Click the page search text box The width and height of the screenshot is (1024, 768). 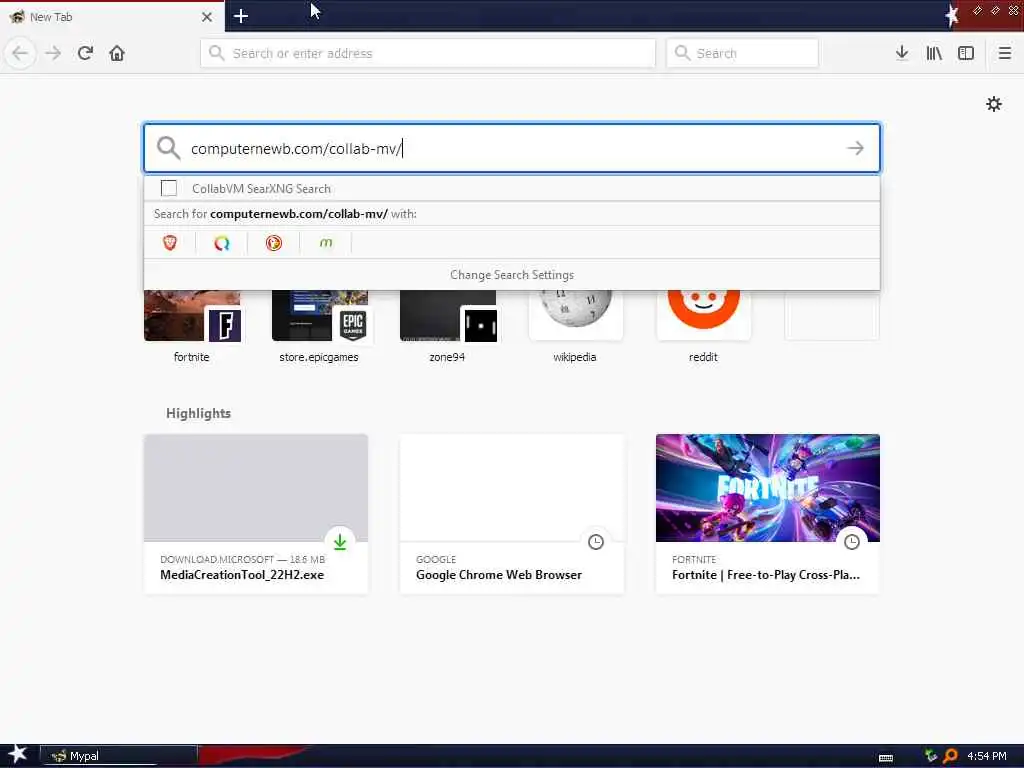(x=512, y=148)
